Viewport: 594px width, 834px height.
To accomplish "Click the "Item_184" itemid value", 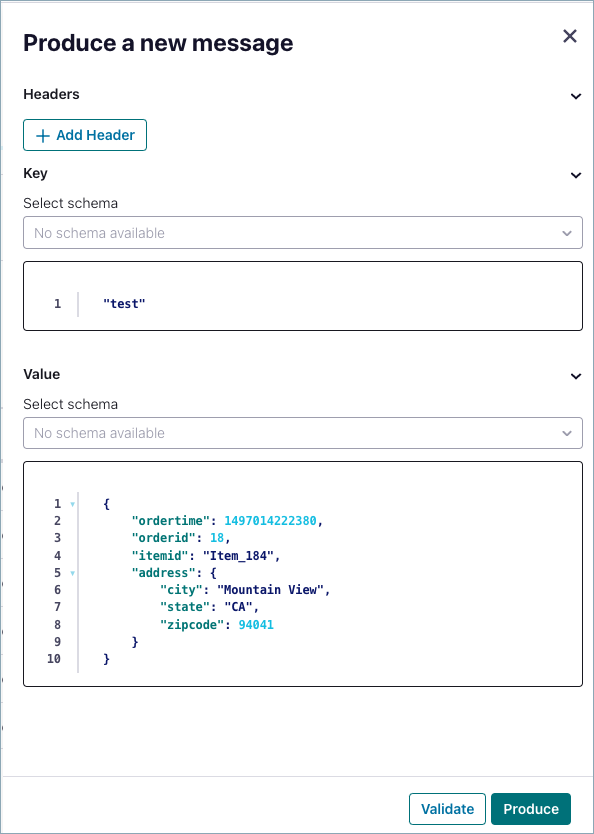I will point(238,555).
